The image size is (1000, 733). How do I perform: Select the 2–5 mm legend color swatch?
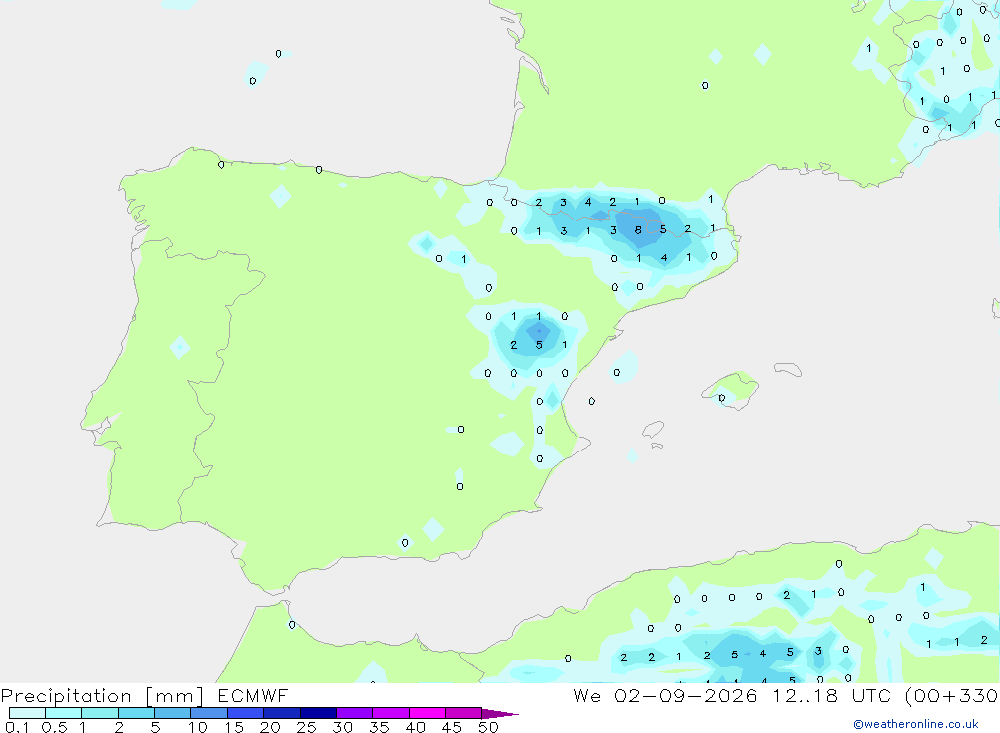coord(136,713)
